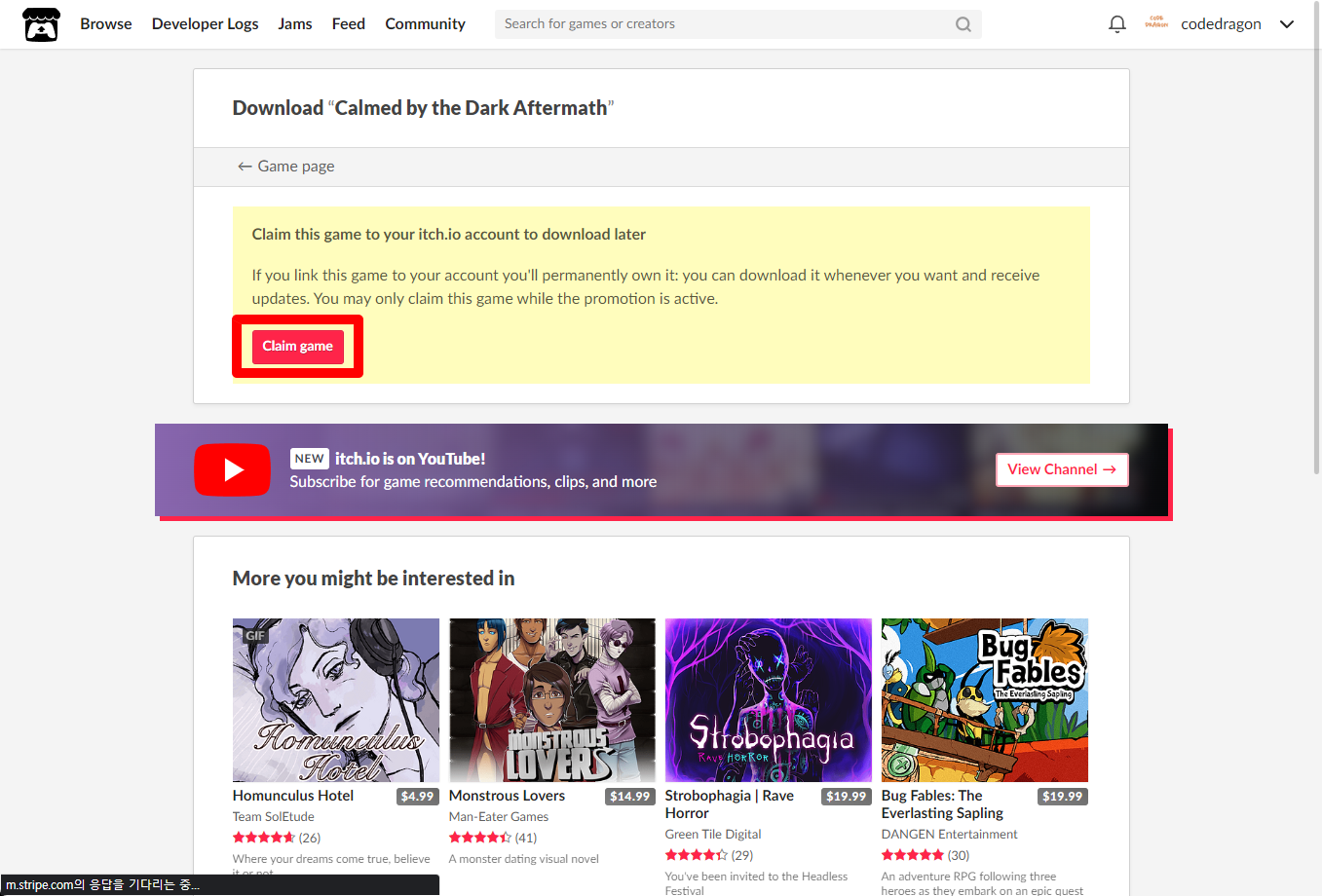Image resolution: width=1322 pixels, height=896 pixels.
Task: Click the codedragon username
Action: (x=1221, y=23)
